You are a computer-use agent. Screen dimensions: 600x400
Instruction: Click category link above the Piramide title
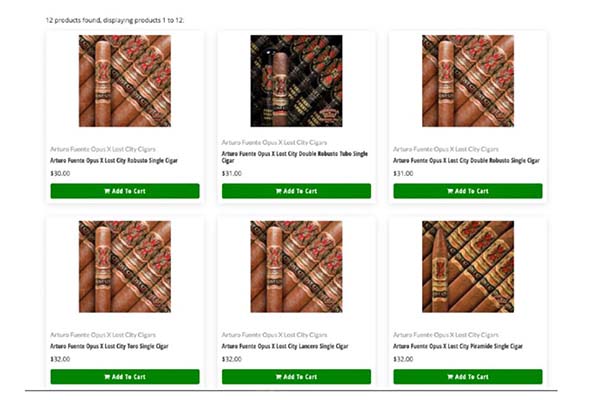[446, 335]
